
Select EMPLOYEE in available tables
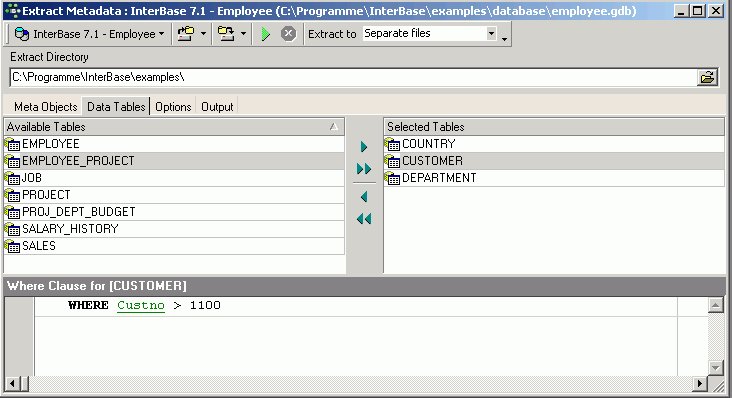174,144
